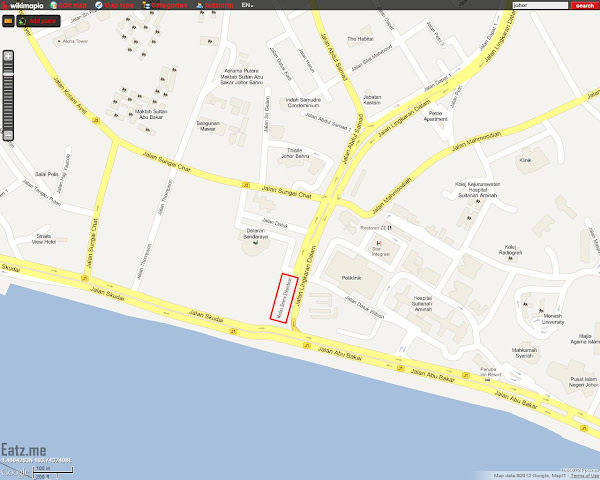The width and height of the screenshot is (600, 480).
Task: Click the red H hospital marker
Action: pos(379,243)
